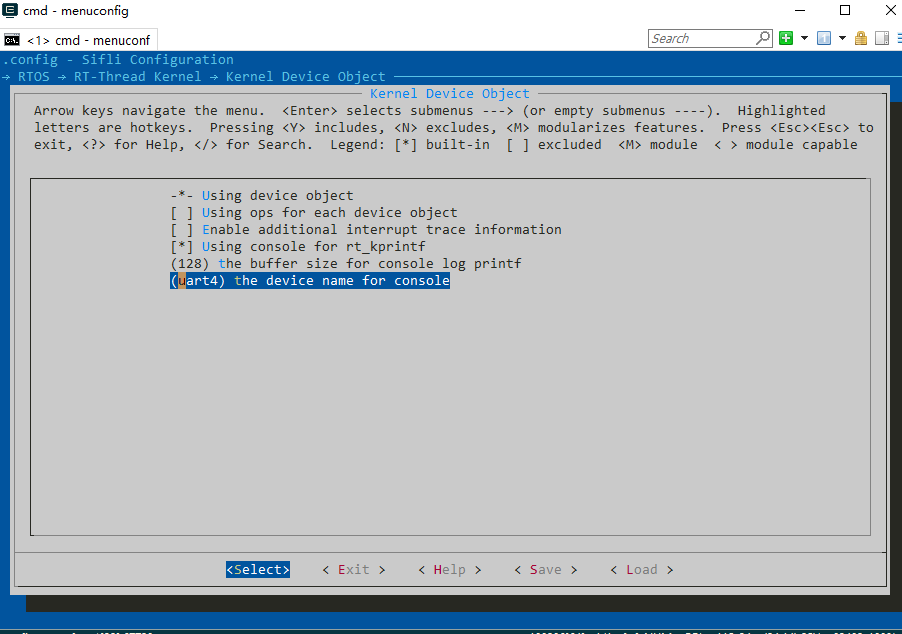The height and width of the screenshot is (634, 902).
Task: Toggle 'Using ops for each device object' checkbox
Action: click(181, 213)
